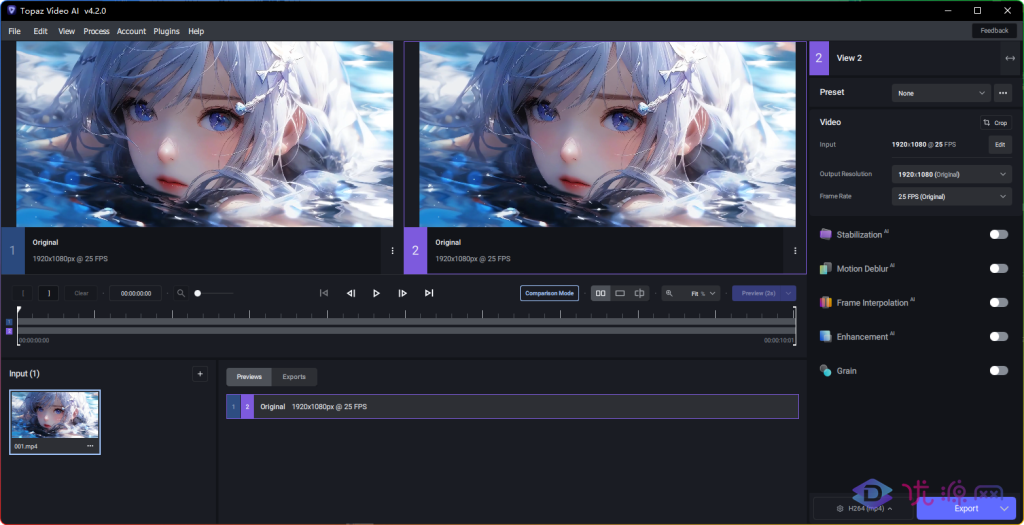The width and height of the screenshot is (1024, 525).
Task: Open the Frame Rate dropdown
Action: (x=952, y=197)
